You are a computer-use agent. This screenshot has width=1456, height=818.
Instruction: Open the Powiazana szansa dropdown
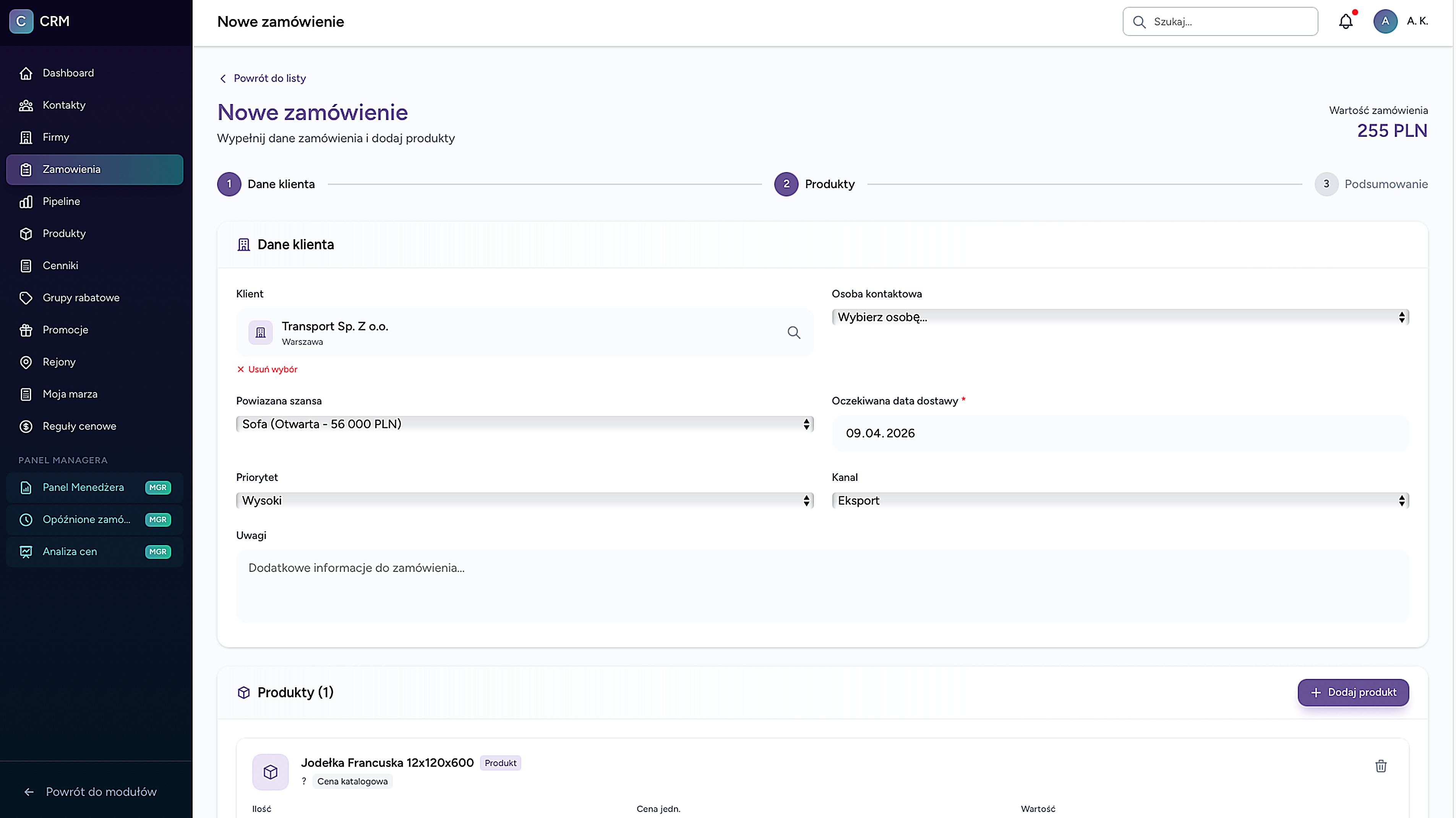click(x=525, y=424)
